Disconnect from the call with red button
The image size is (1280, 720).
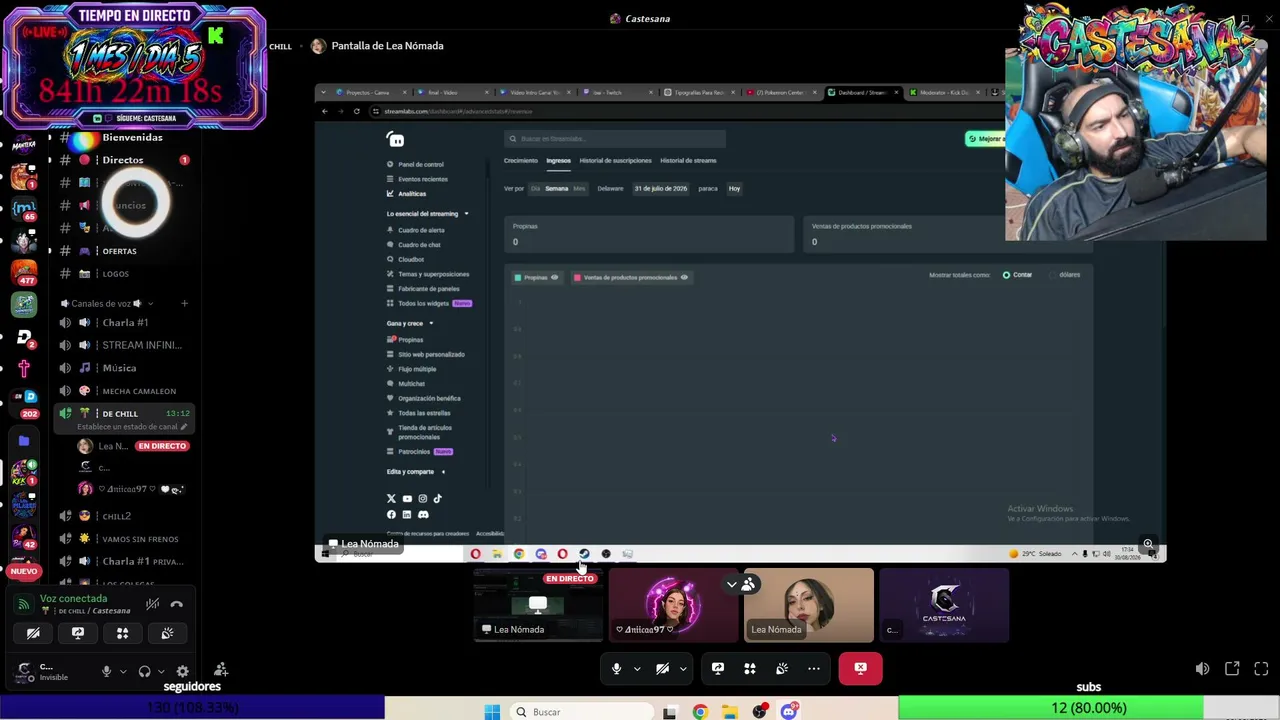tap(860, 669)
